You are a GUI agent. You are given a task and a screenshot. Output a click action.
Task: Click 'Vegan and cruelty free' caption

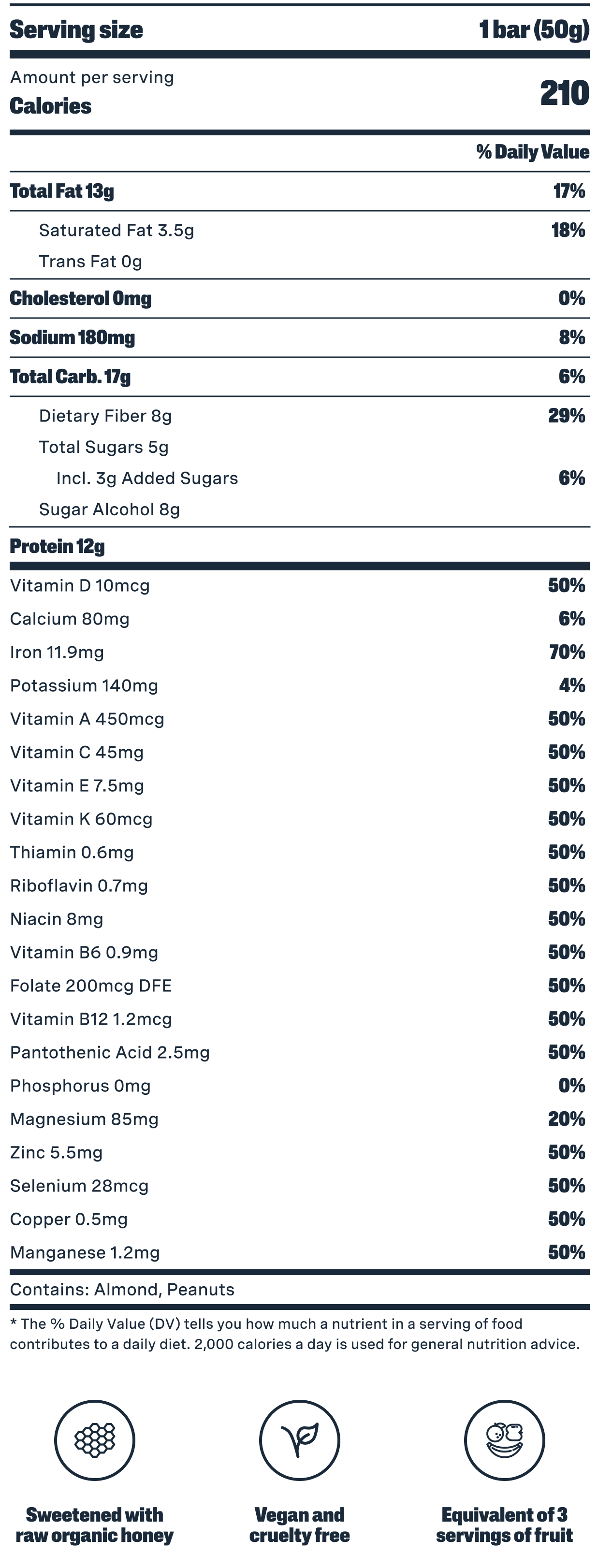coord(299,1525)
